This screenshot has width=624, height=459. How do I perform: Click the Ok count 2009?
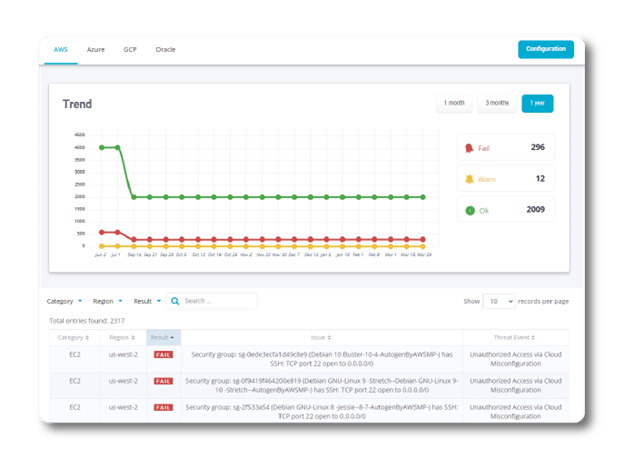(x=536, y=209)
